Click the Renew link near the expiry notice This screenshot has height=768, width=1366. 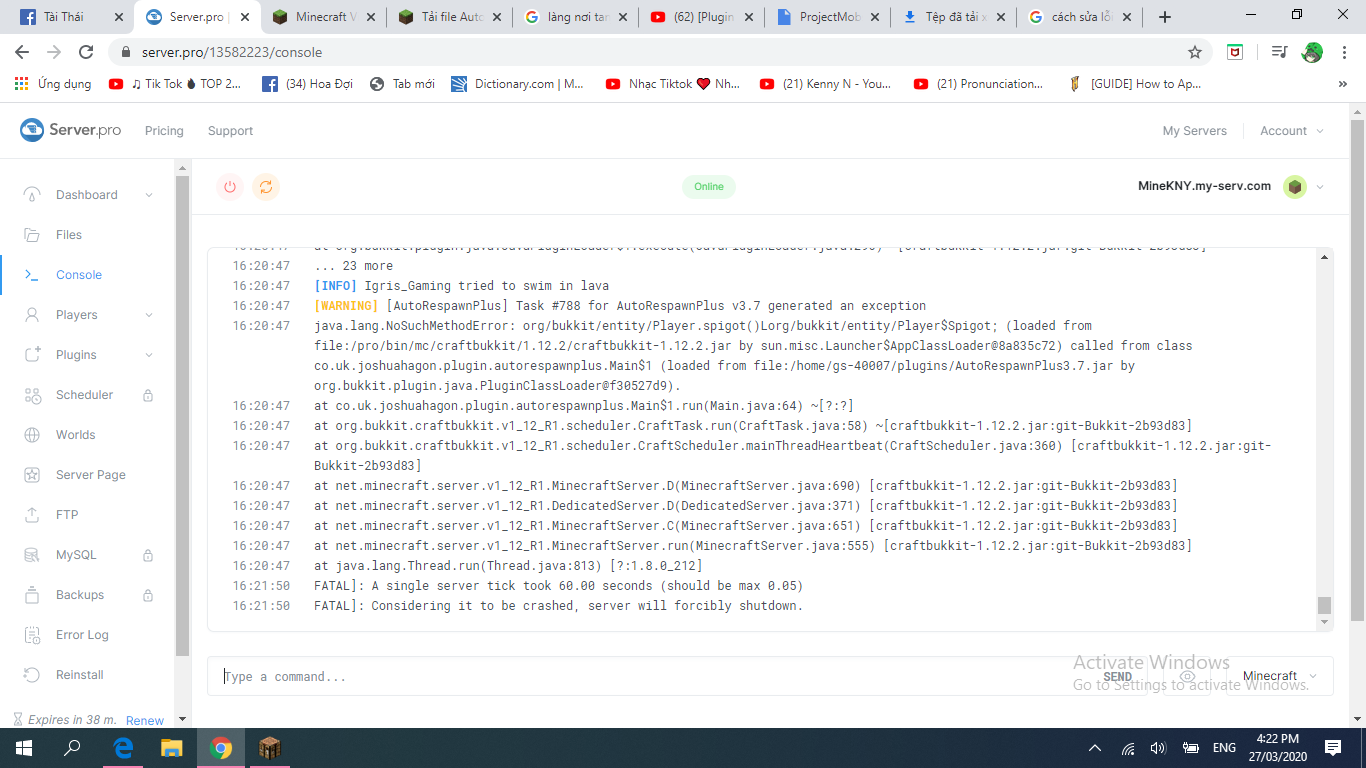pos(145,720)
